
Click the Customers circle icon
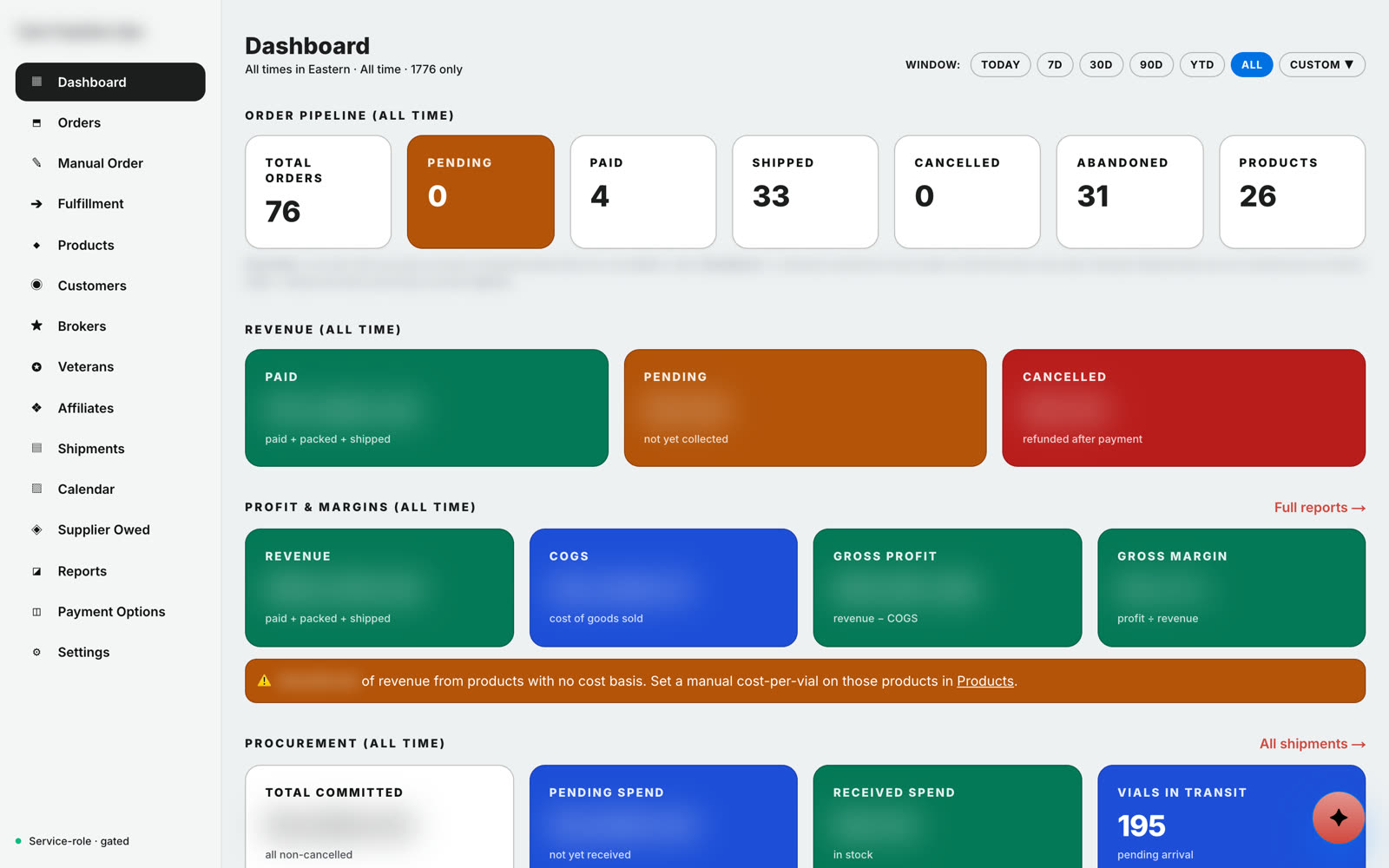[x=36, y=285]
